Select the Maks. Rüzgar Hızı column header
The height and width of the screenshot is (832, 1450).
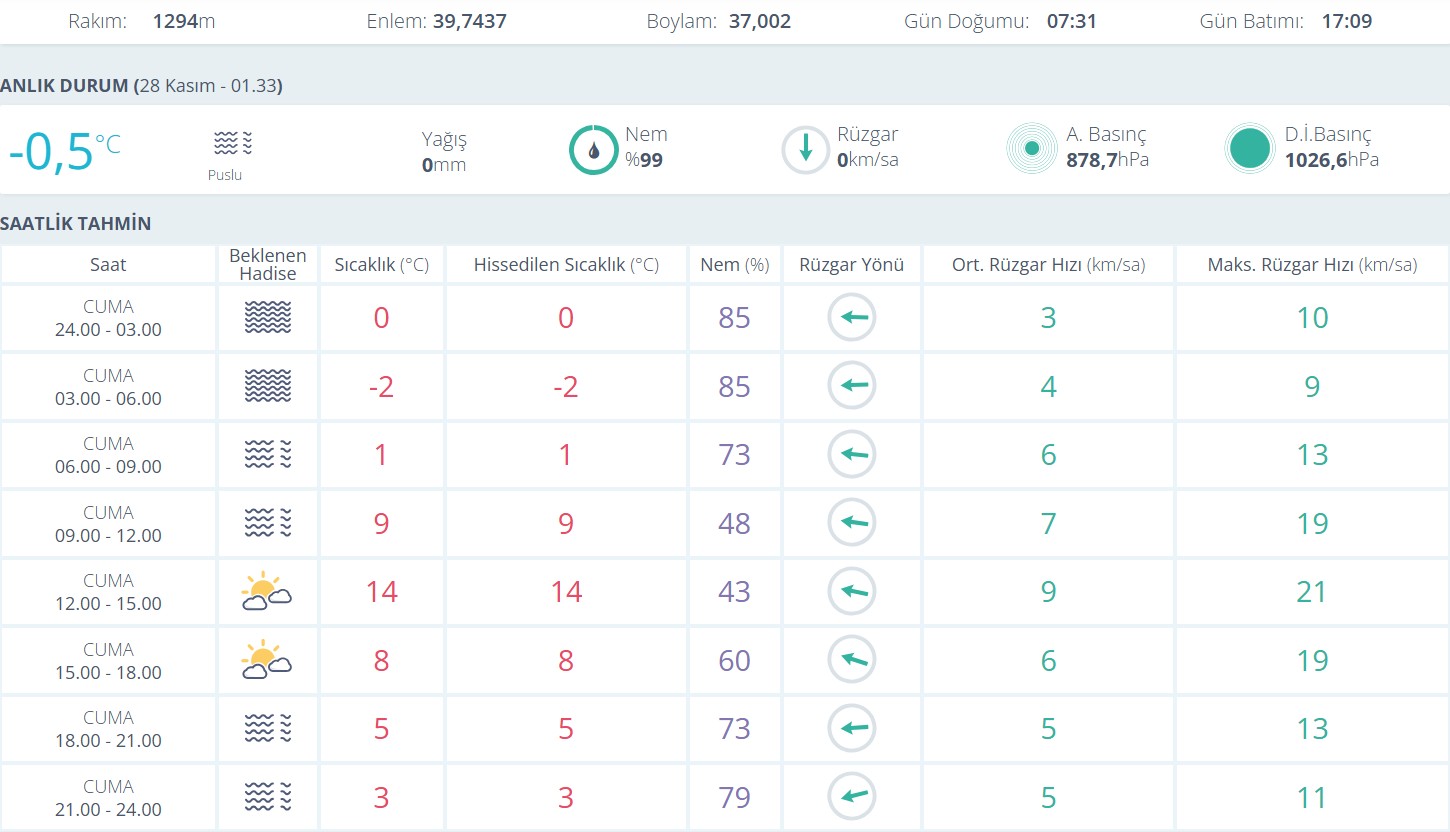1312,265
